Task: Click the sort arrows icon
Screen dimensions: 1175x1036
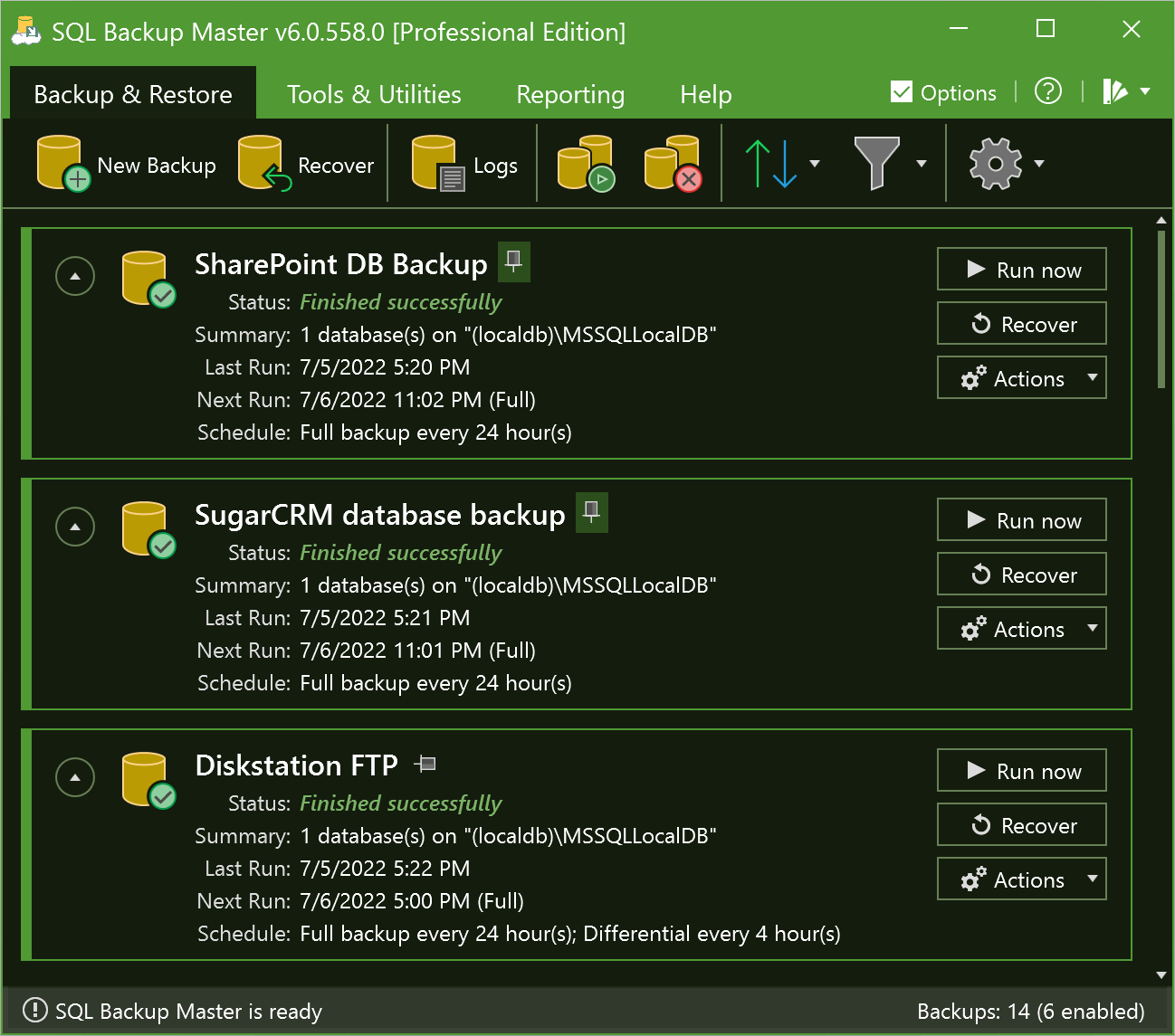Action: pos(771,164)
